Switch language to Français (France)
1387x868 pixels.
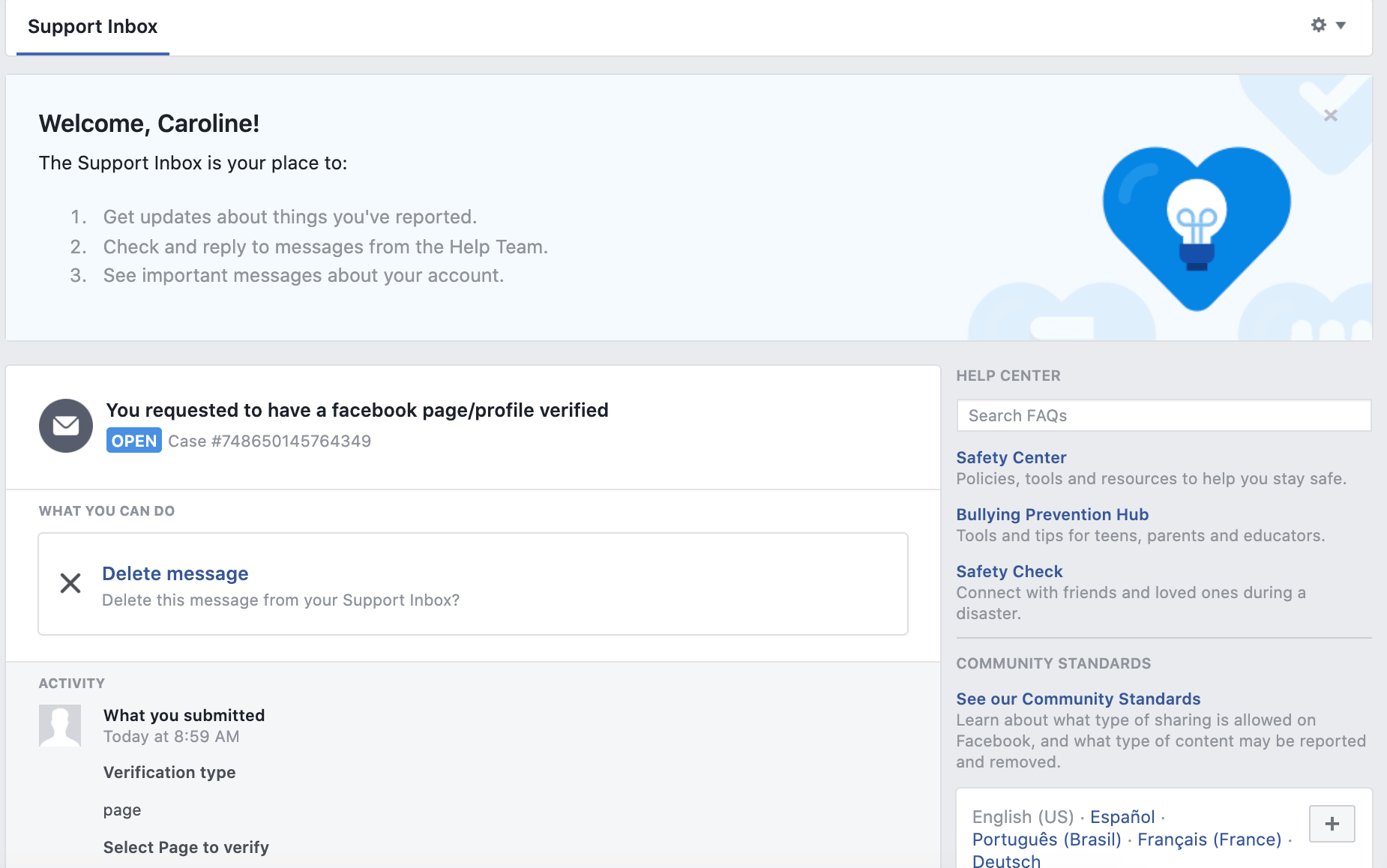coord(1209,840)
